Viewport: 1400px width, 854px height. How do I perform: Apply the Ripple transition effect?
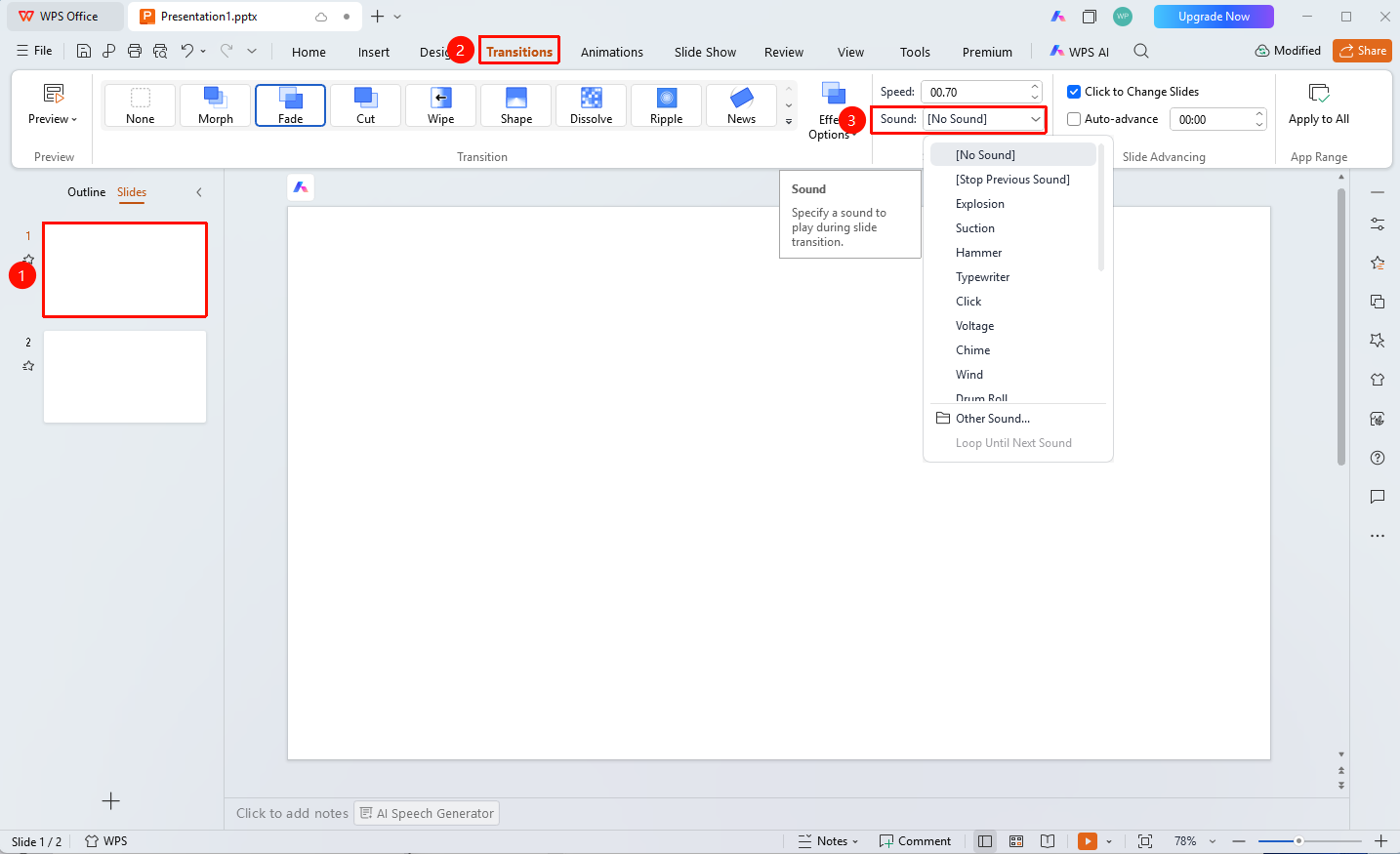click(x=666, y=105)
